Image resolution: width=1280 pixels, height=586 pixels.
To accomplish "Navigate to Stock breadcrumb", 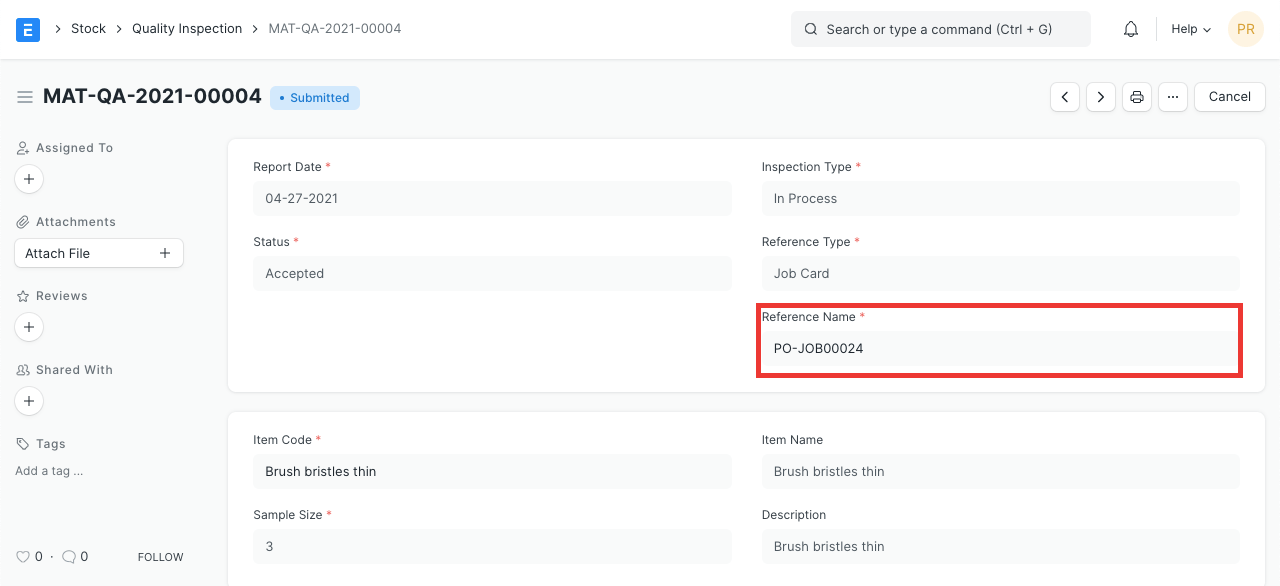I will (88, 29).
